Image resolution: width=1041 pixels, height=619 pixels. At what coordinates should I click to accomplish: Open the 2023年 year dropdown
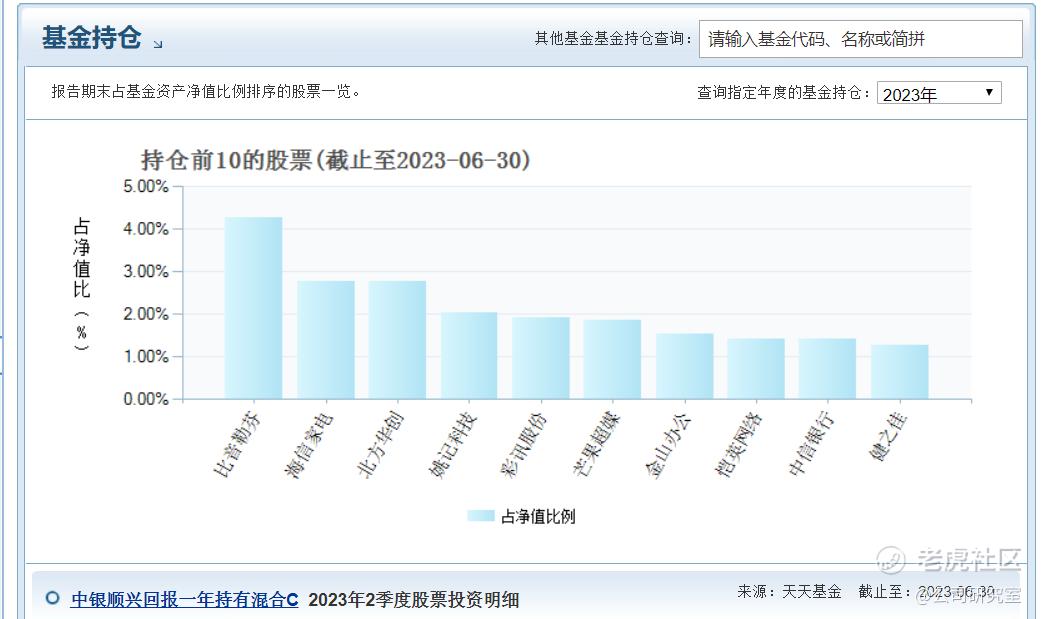939,93
